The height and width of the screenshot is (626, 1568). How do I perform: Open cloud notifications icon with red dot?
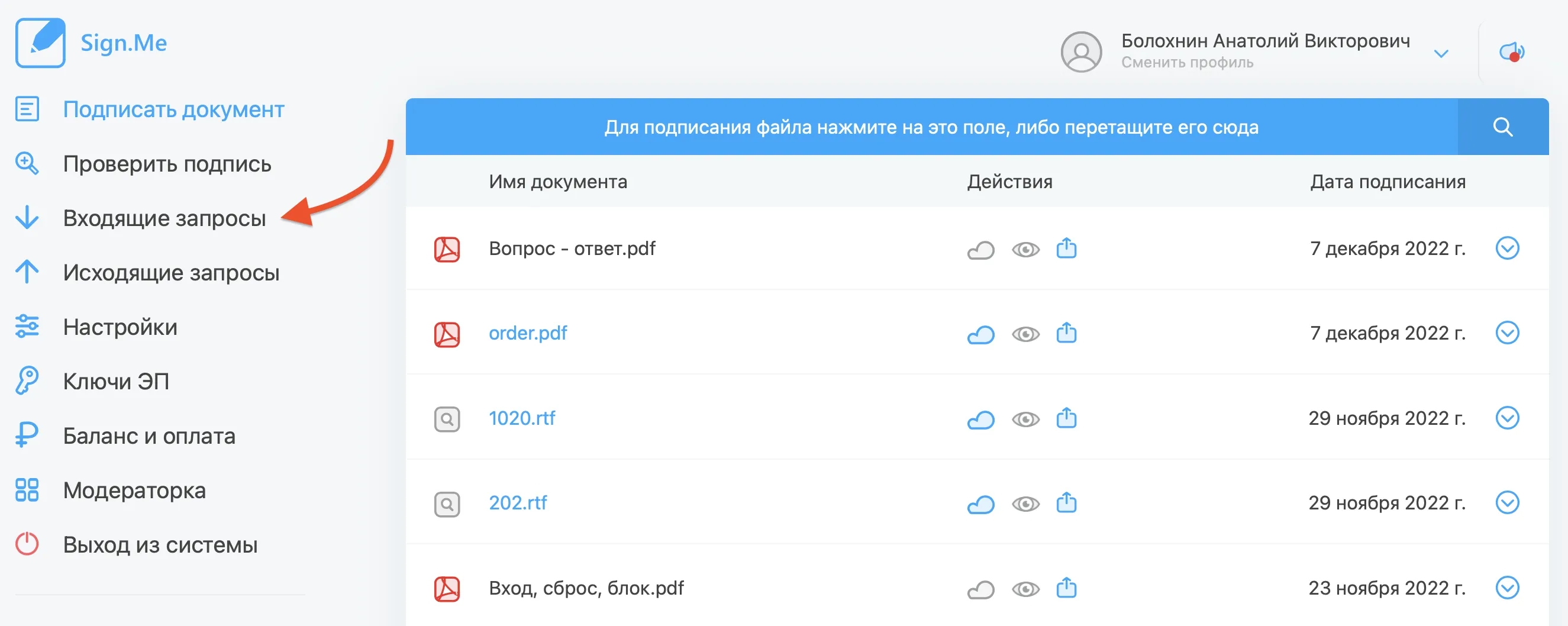(1512, 51)
